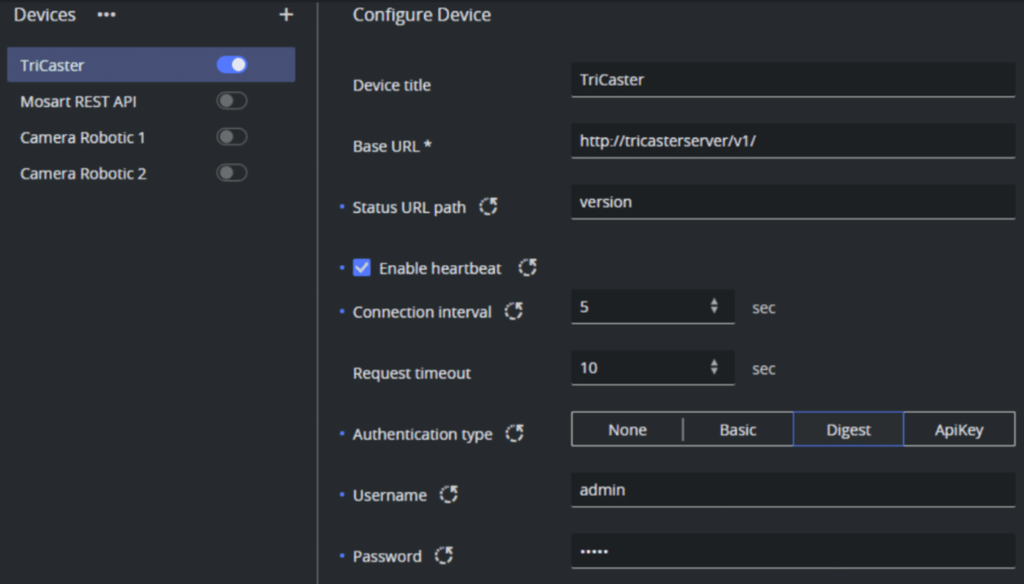Reset the Authentication type setting

tap(515, 433)
